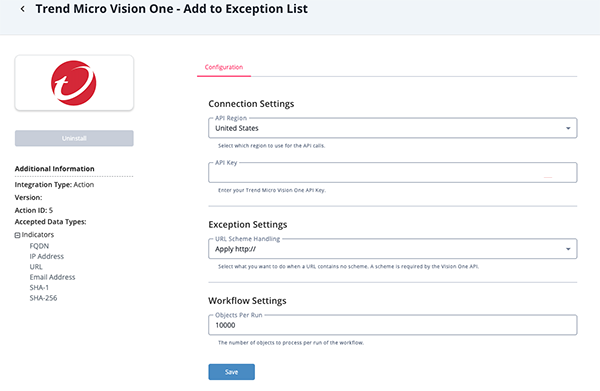
Task: Click the Integration Type: Action text
Action: pos(54,185)
